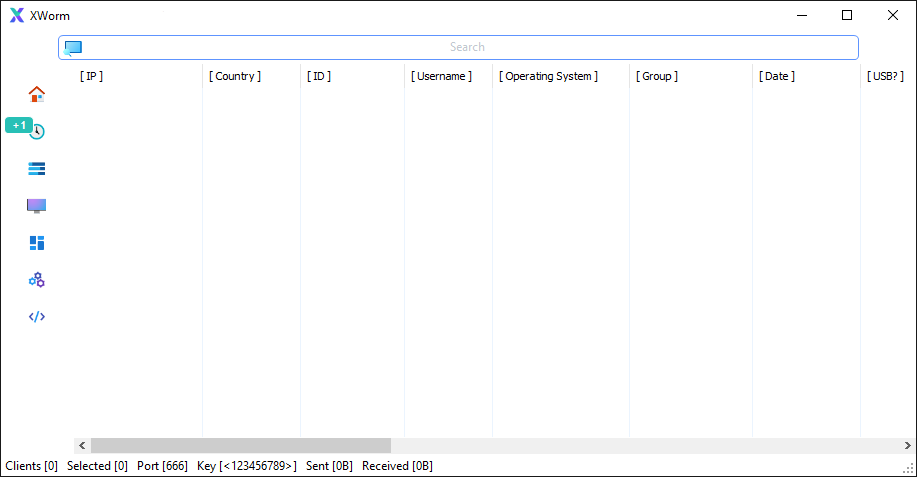
Task: Click the horizontal scrollbar left arrow
Action: 81,445
